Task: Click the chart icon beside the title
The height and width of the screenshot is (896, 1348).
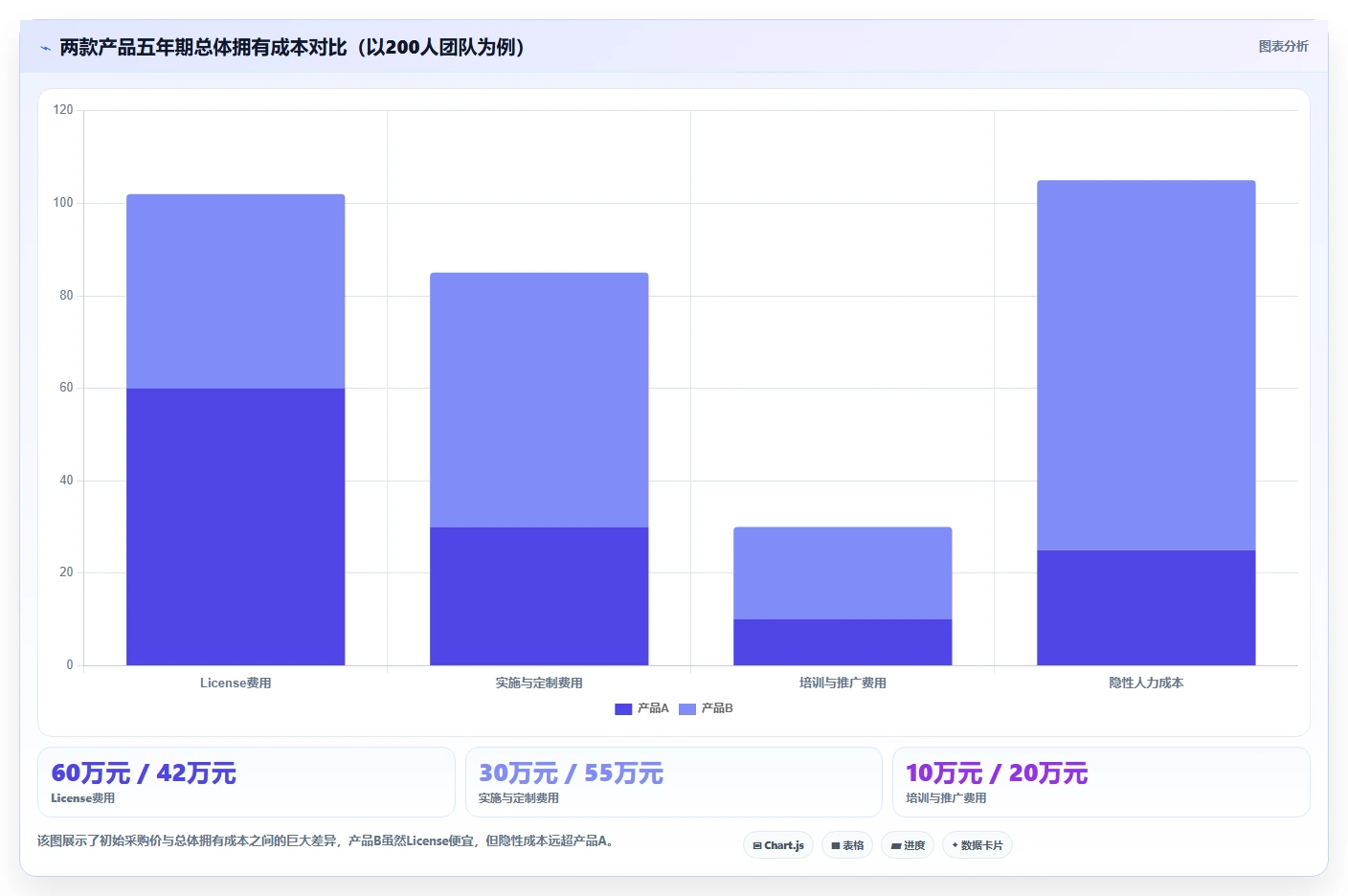Action: pos(45,48)
